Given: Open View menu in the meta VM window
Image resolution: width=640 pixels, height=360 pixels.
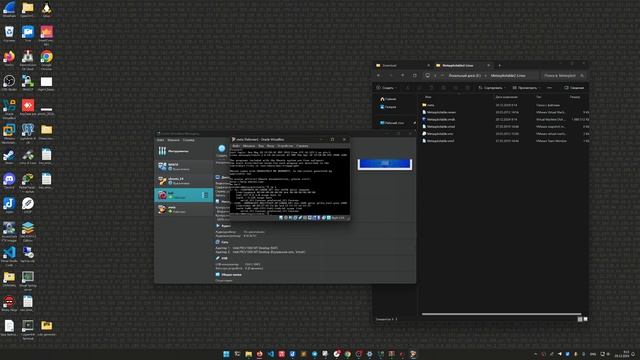Looking at the screenshot, I should click(261, 146).
